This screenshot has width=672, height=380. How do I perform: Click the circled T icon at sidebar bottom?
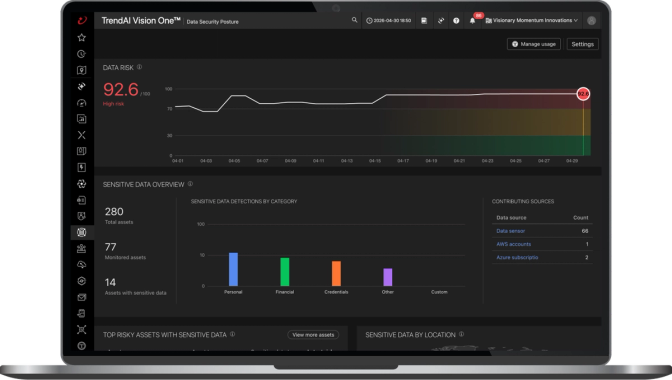(81, 346)
